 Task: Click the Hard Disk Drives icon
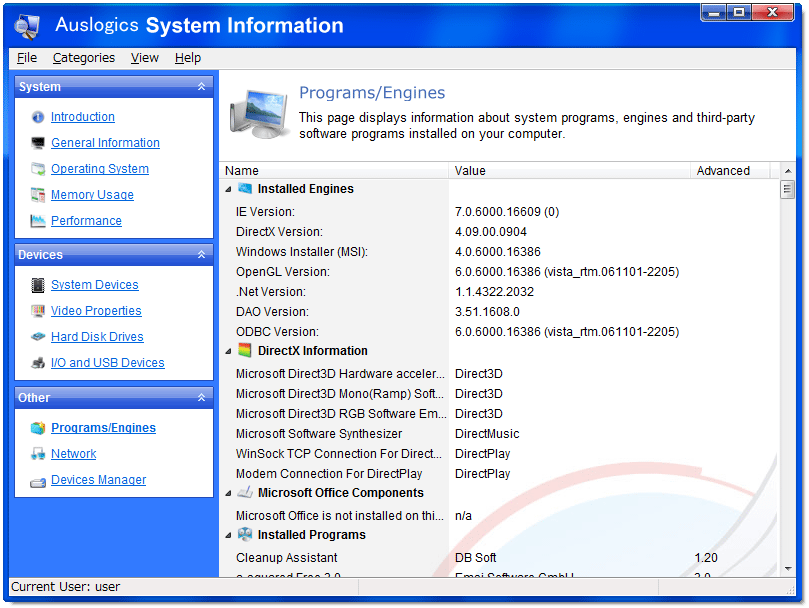(x=38, y=337)
